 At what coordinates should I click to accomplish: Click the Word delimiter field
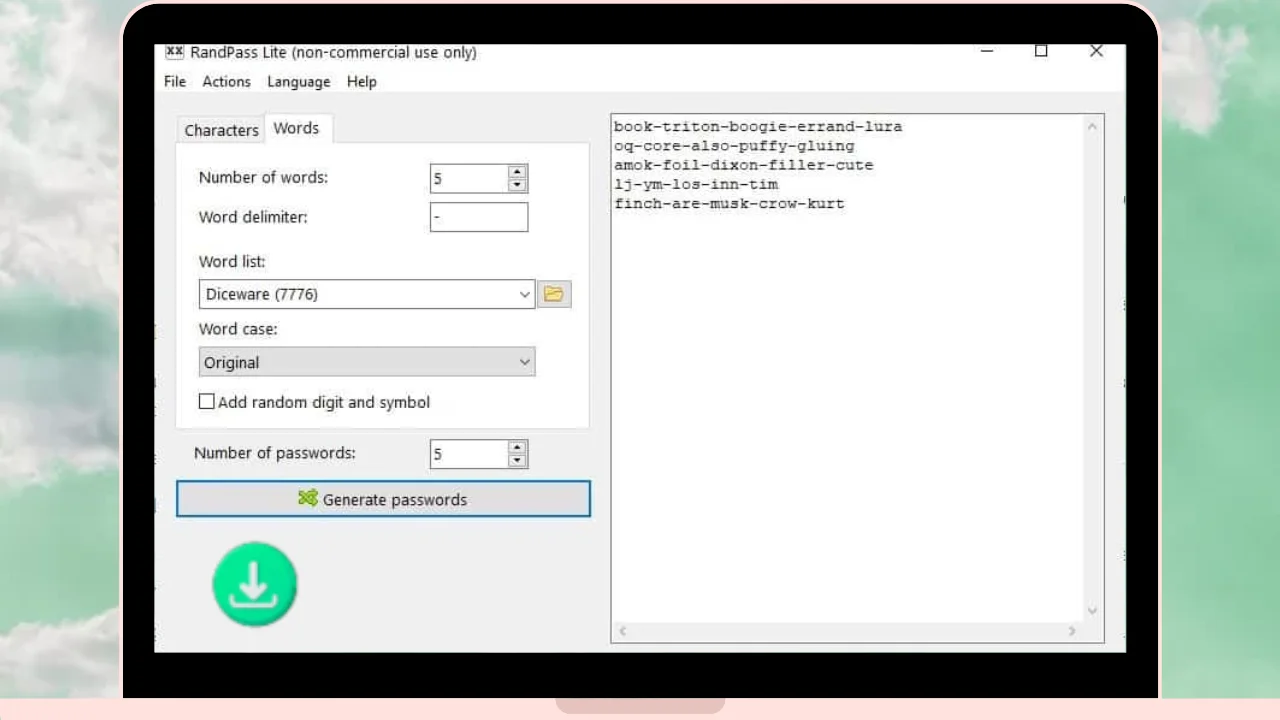(479, 217)
